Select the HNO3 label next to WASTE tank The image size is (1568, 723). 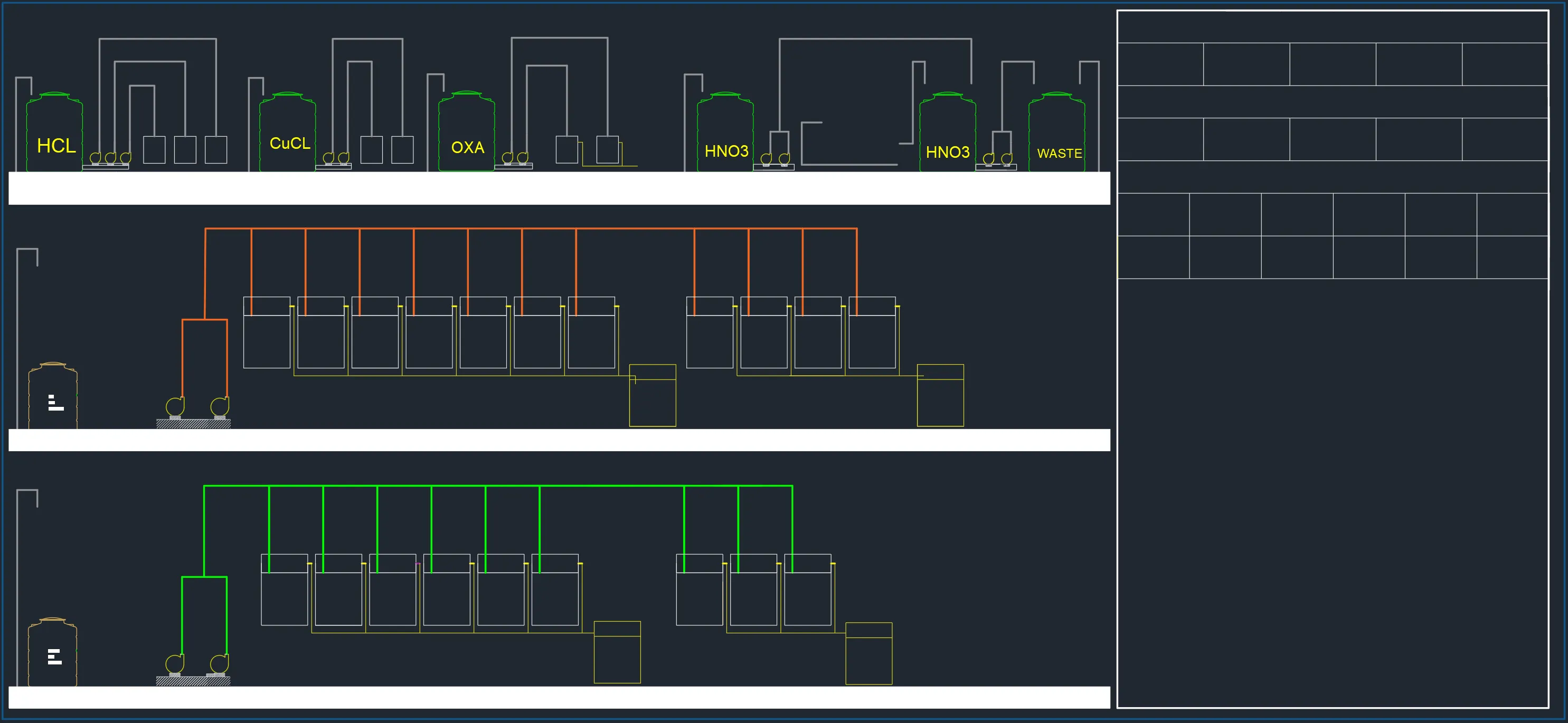coord(947,152)
